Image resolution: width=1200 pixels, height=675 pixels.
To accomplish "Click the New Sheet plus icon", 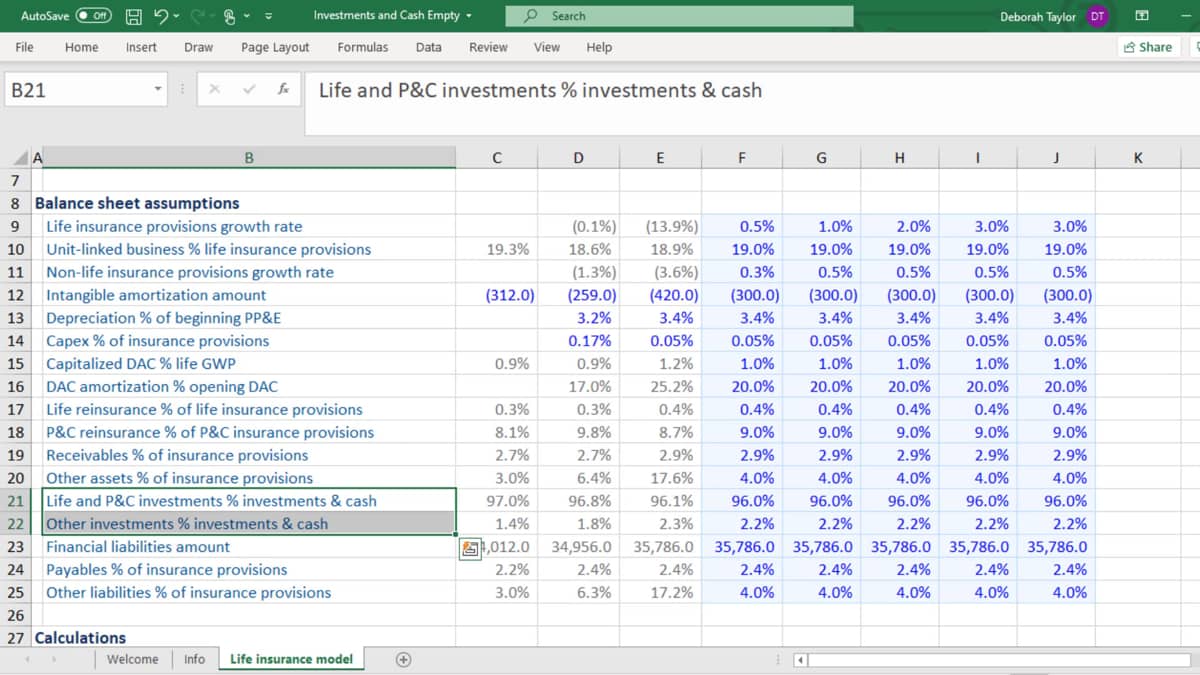I will pyautogui.click(x=403, y=659).
